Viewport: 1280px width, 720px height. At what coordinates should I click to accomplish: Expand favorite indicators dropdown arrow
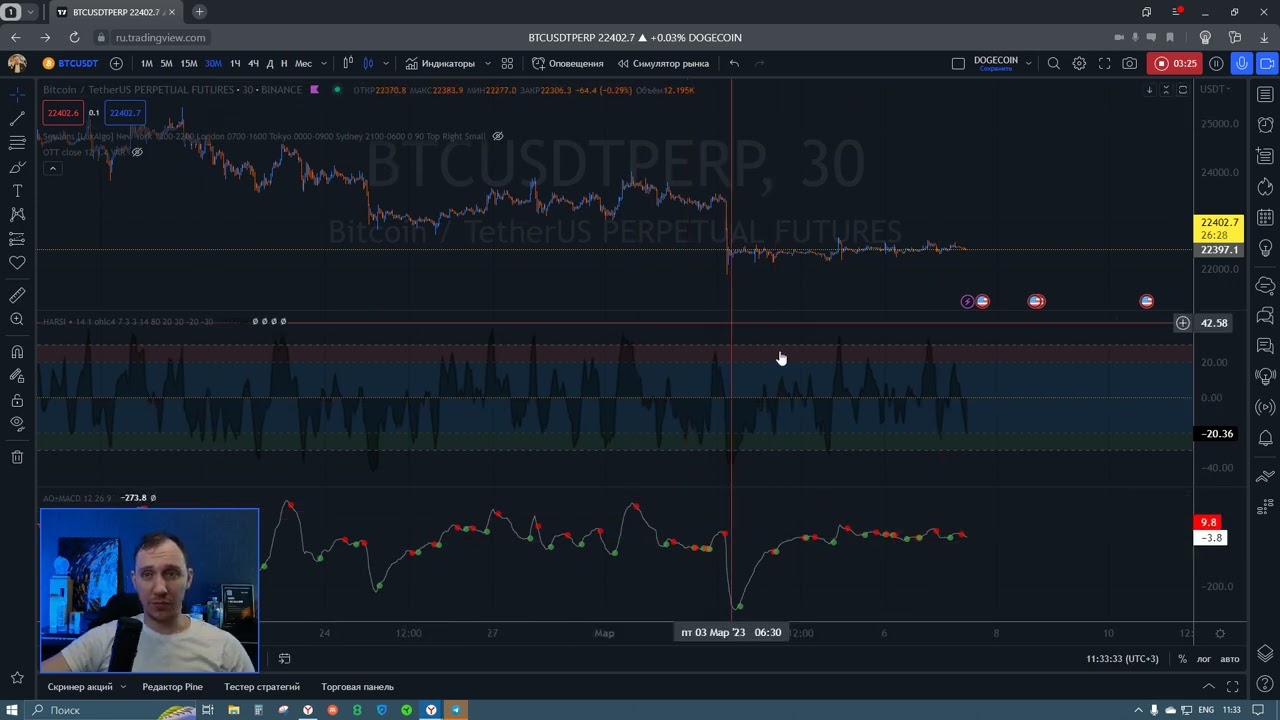point(487,63)
